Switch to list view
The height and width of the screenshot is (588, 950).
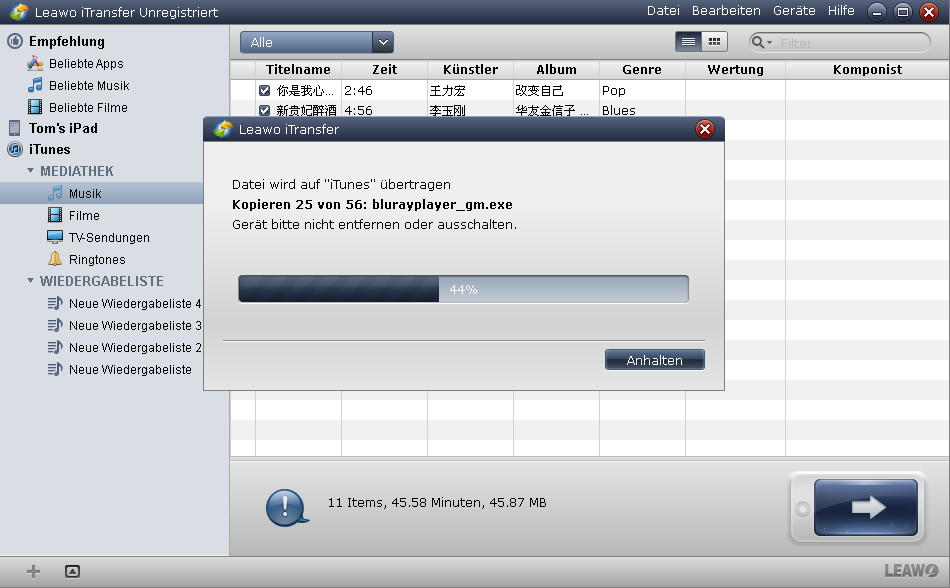pyautogui.click(x=688, y=42)
